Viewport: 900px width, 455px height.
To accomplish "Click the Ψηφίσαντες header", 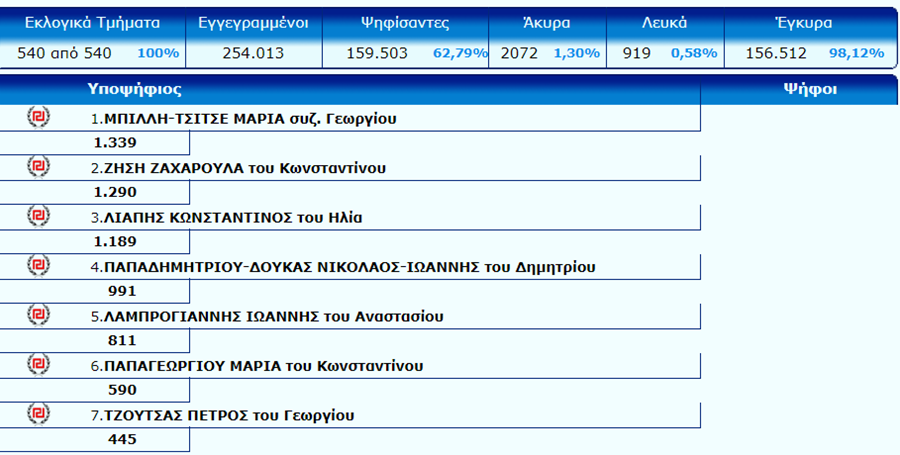I will (x=405, y=24).
